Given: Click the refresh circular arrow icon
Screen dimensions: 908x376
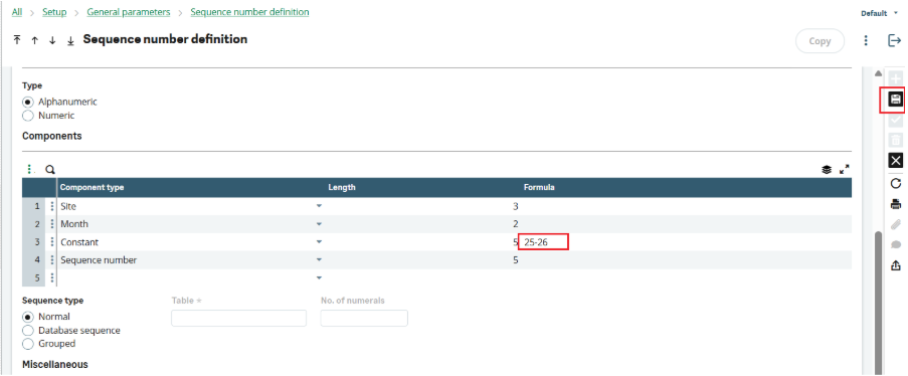Looking at the screenshot, I should pos(895,184).
